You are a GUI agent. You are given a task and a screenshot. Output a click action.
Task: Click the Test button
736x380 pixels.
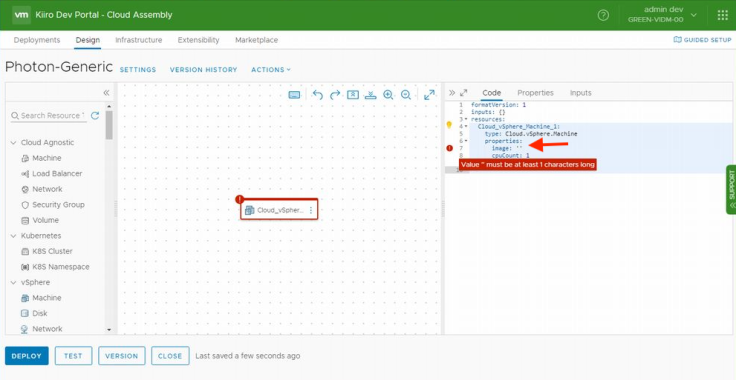click(x=73, y=356)
